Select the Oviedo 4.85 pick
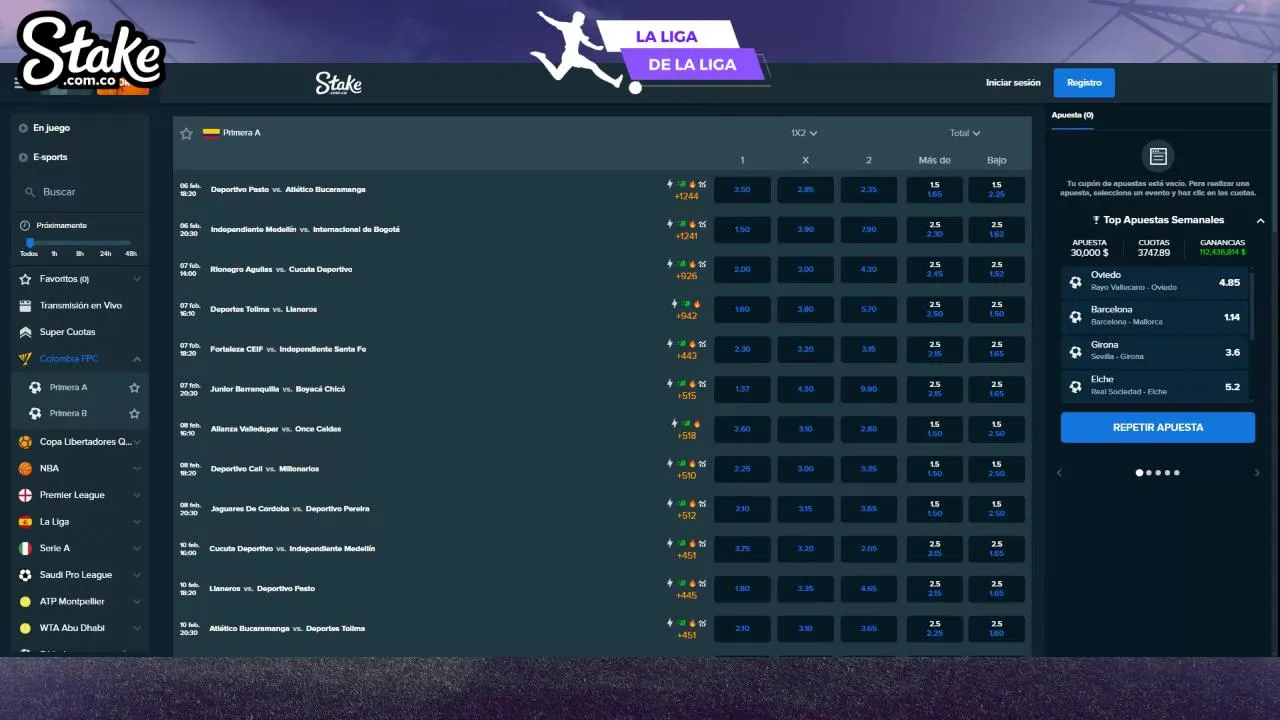 click(1154, 282)
